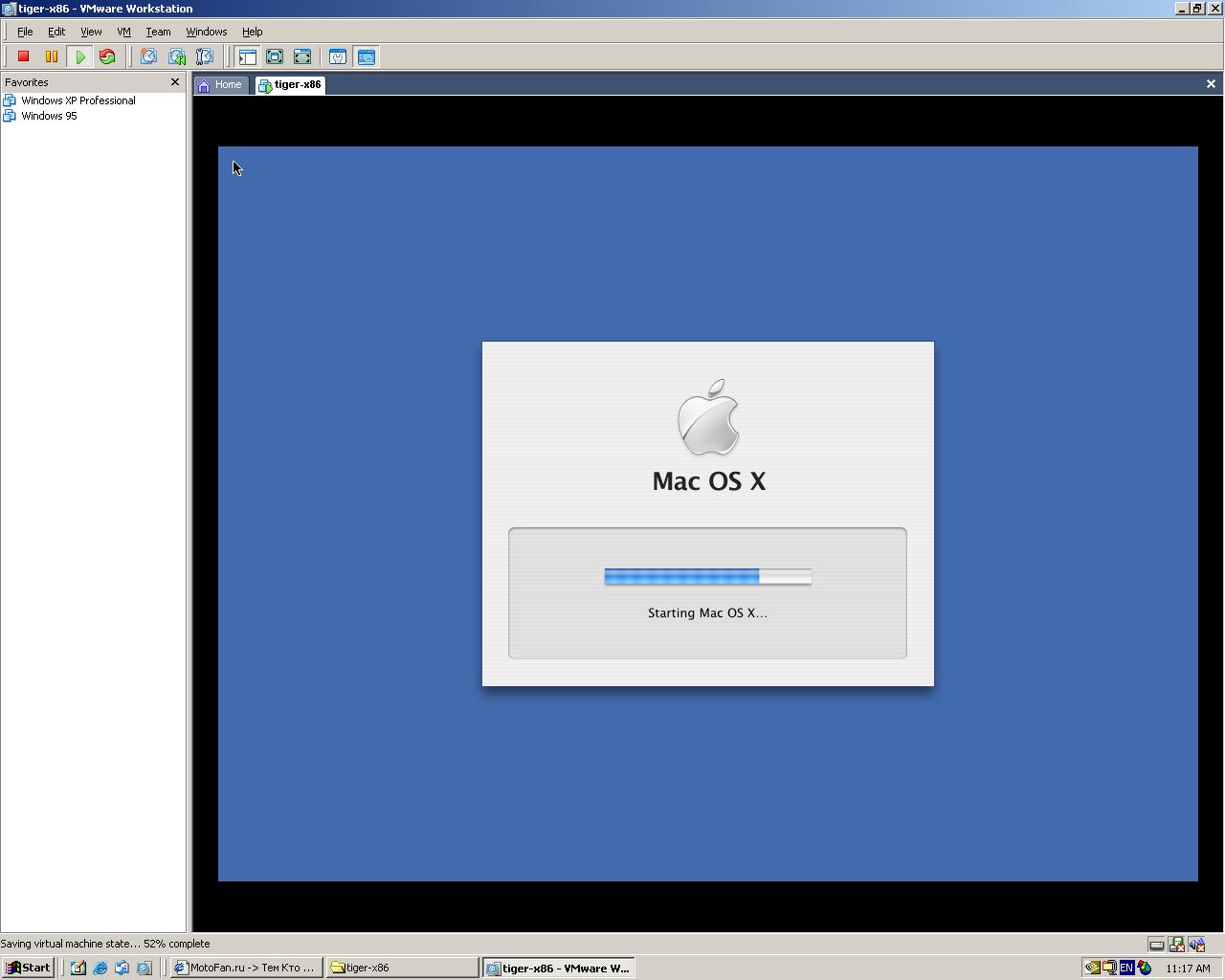Switch to tiger-x86 folder taskbar button
Viewport: 1225px width, 980px height.
point(402,968)
